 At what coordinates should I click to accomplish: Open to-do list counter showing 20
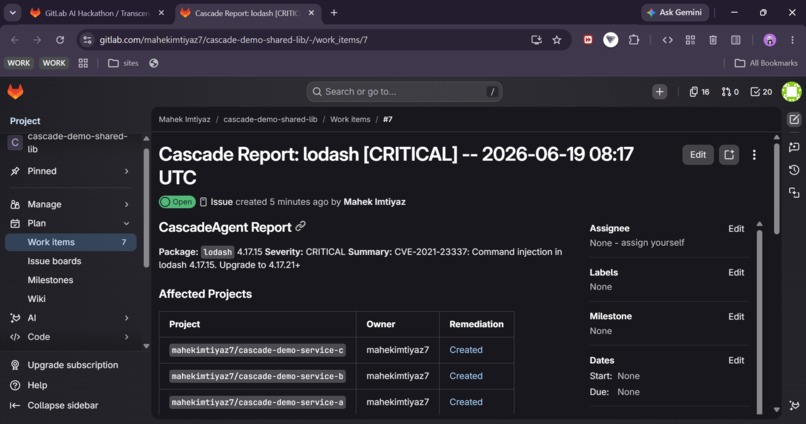point(761,92)
